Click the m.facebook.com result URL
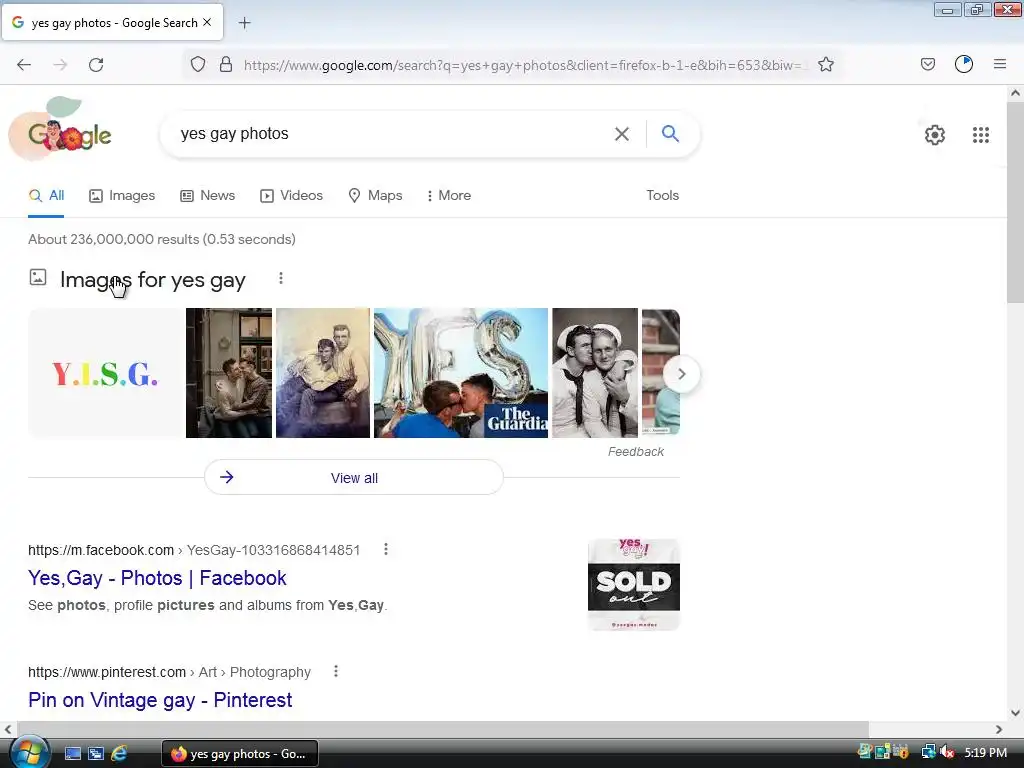Image resolution: width=1024 pixels, height=768 pixels. (194, 550)
